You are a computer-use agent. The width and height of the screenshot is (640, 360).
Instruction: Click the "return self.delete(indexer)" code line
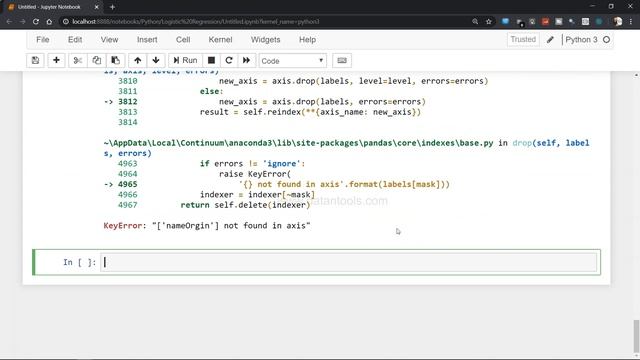245,205
